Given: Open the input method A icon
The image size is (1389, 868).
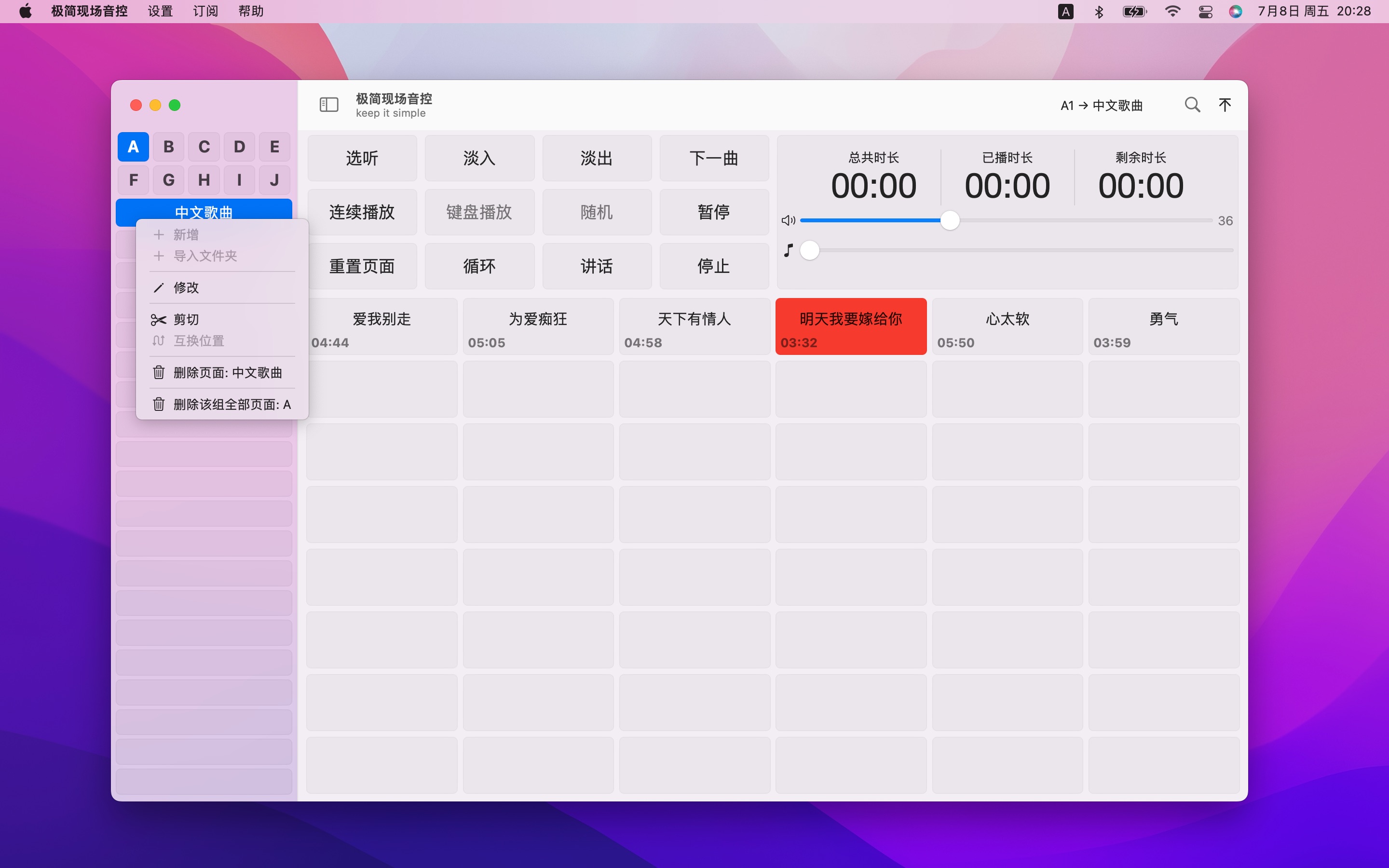Looking at the screenshot, I should point(1065,12).
